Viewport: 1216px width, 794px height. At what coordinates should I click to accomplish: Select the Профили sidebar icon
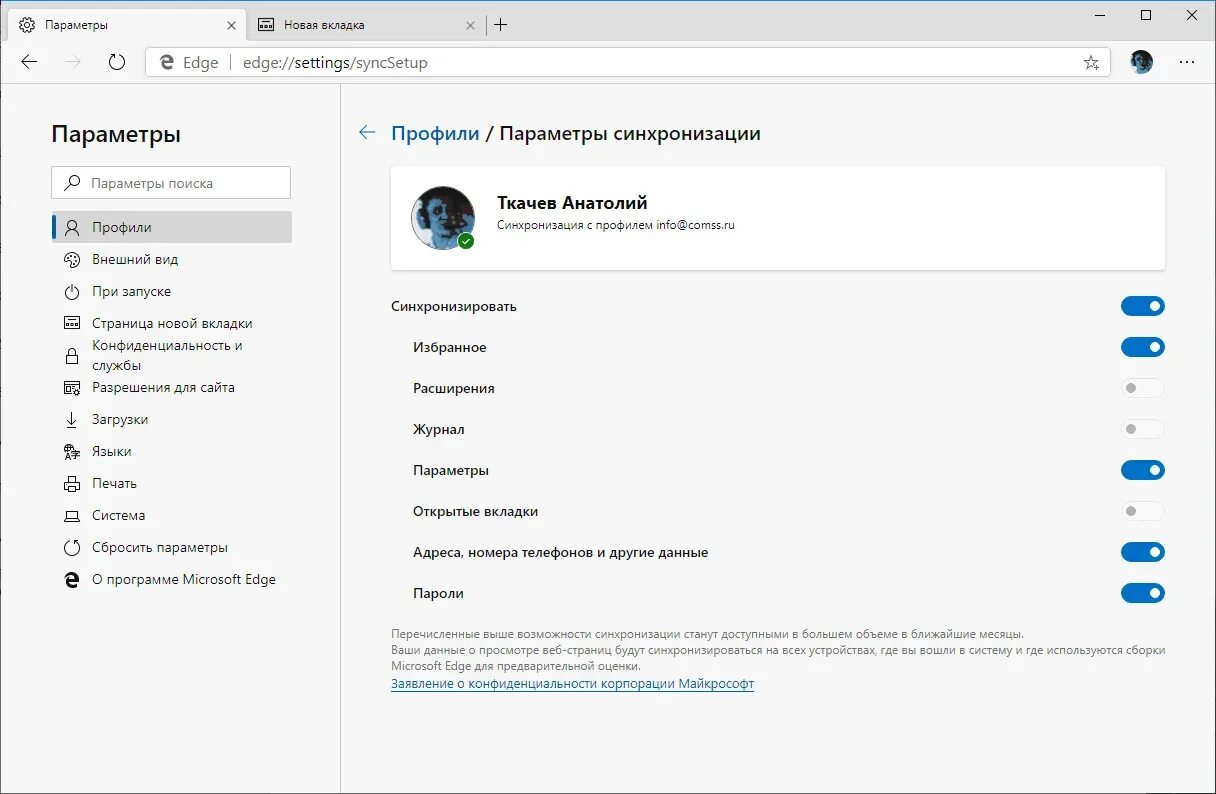click(70, 227)
